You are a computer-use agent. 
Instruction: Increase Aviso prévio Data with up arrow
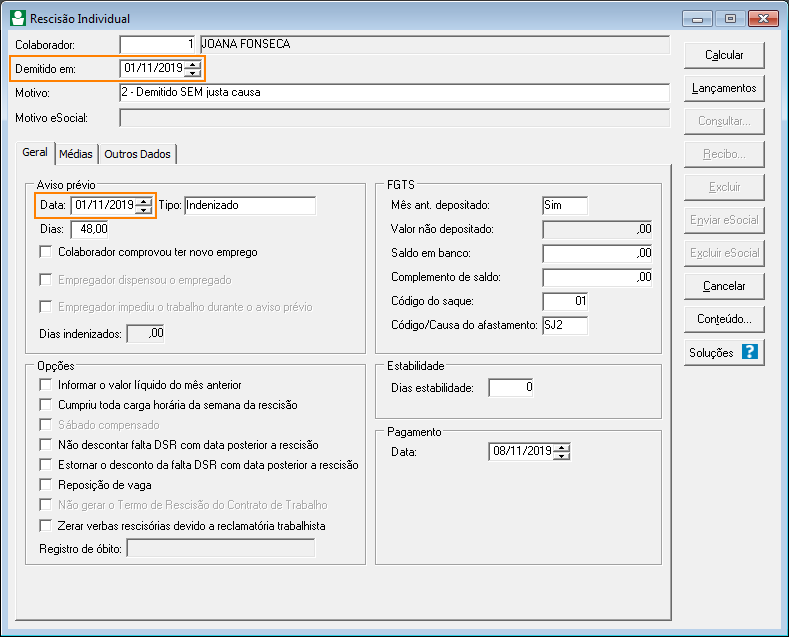(144, 202)
